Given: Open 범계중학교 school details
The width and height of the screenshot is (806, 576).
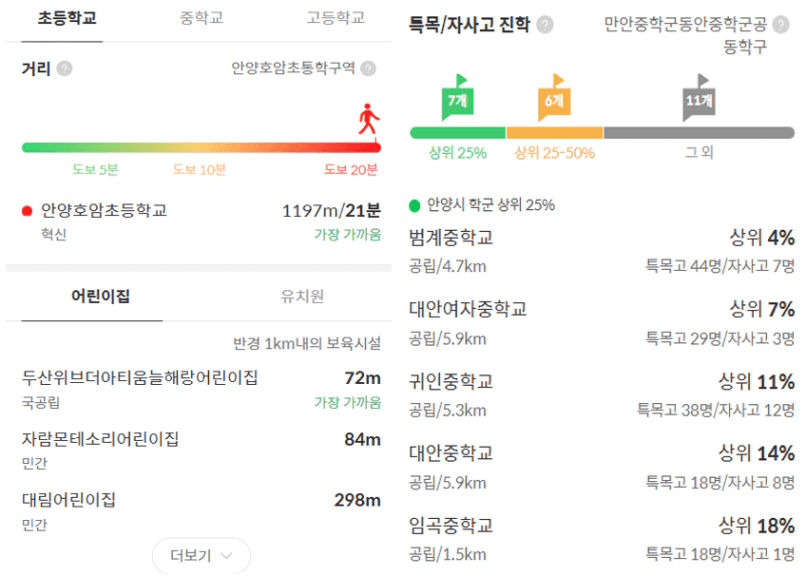Looking at the screenshot, I should tap(451, 238).
